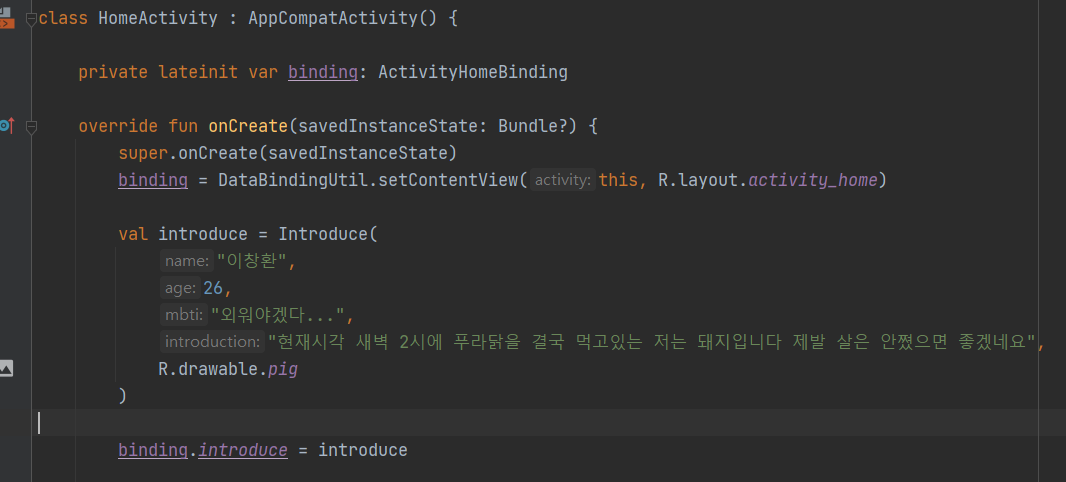Click the 'activity:' parameter hint
The image size is (1066, 482).
(563, 180)
